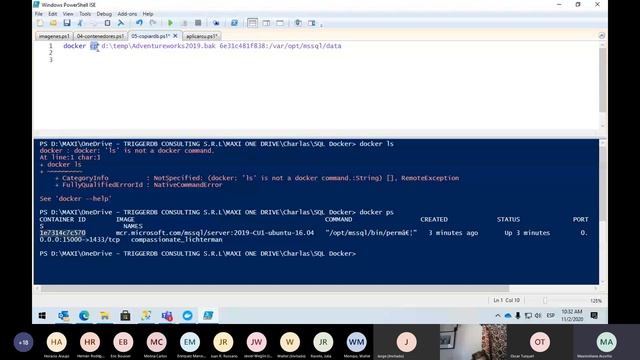The height and width of the screenshot is (360, 640).
Task: Run selection toolbar icon
Action: click(x=184, y=23)
